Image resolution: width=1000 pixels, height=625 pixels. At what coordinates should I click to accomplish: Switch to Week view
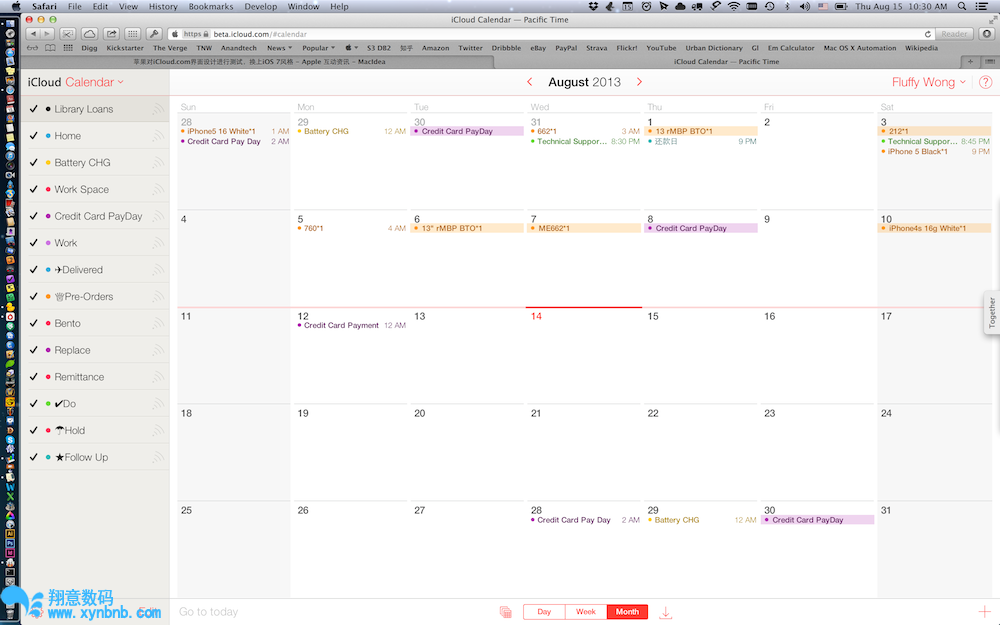586,612
